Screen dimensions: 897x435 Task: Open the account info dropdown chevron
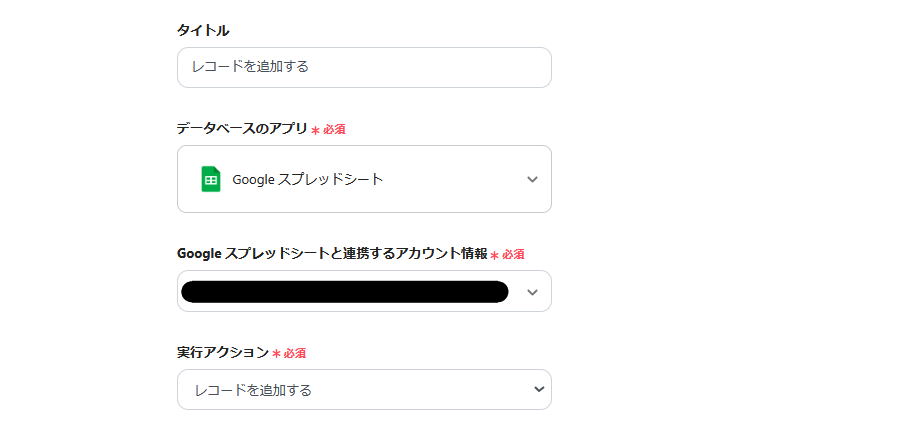[x=532, y=292]
